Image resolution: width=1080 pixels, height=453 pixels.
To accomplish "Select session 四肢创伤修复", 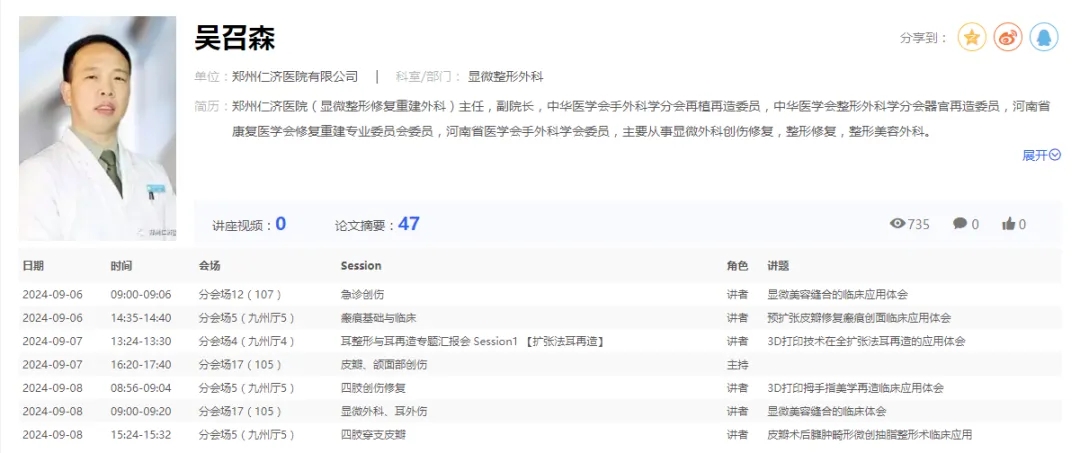I will 373,388.
